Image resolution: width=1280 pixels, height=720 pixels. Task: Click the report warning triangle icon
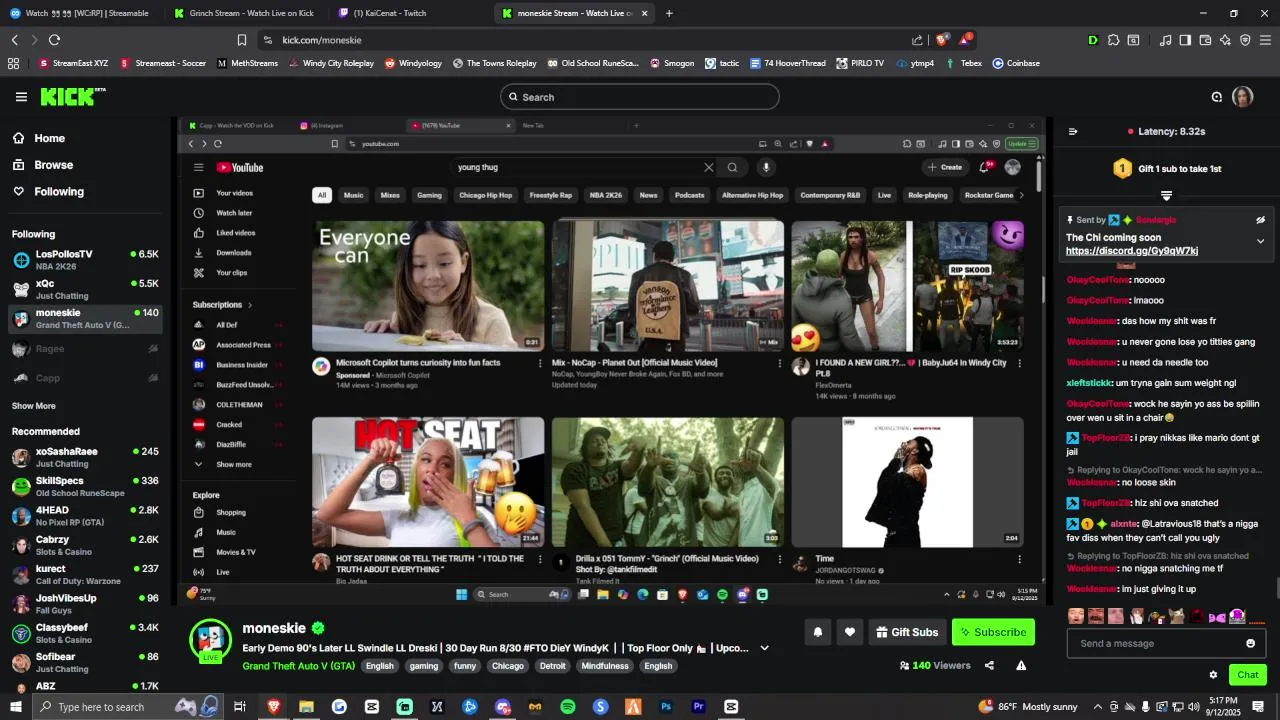1021,665
